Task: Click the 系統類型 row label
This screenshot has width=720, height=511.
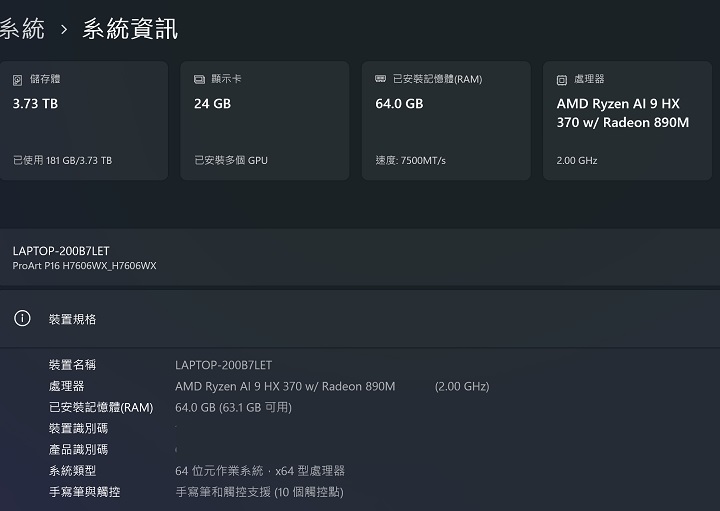Action: tap(72, 471)
